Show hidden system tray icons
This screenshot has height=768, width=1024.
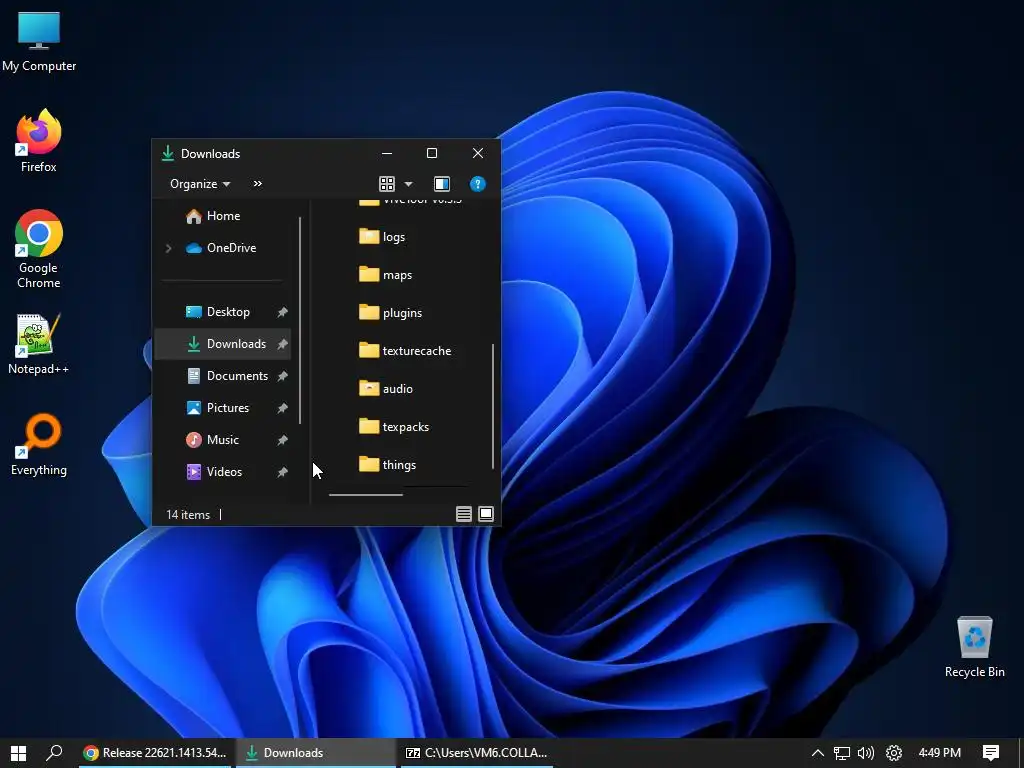(818, 753)
